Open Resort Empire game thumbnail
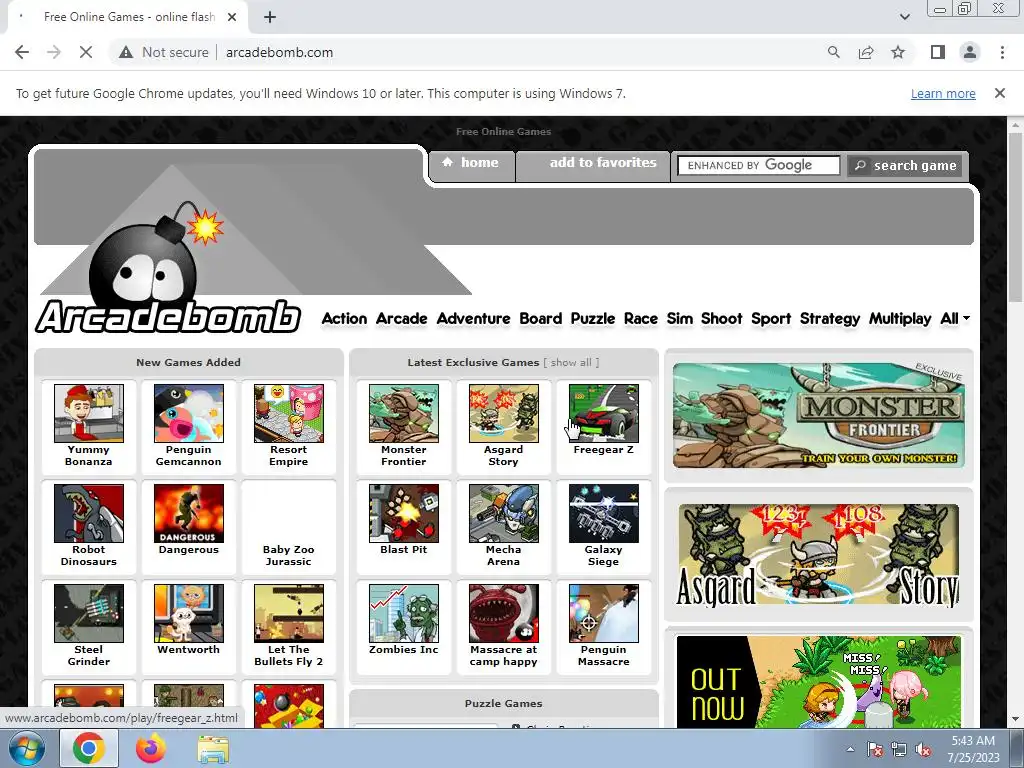 [289, 413]
